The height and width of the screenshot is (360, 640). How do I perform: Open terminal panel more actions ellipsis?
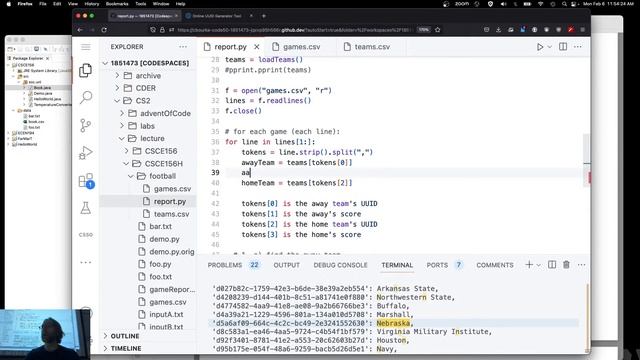coord(581,265)
